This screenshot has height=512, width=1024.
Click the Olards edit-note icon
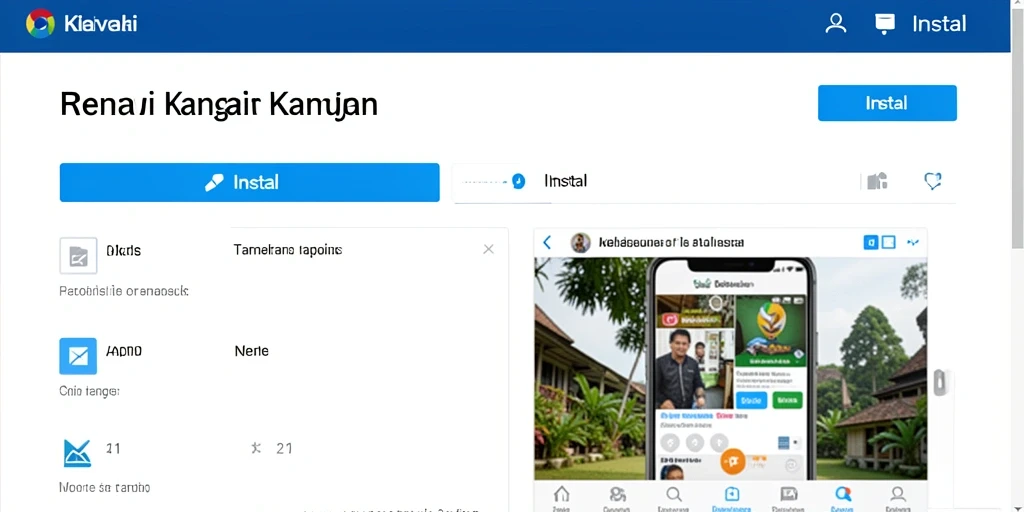pyautogui.click(x=78, y=255)
